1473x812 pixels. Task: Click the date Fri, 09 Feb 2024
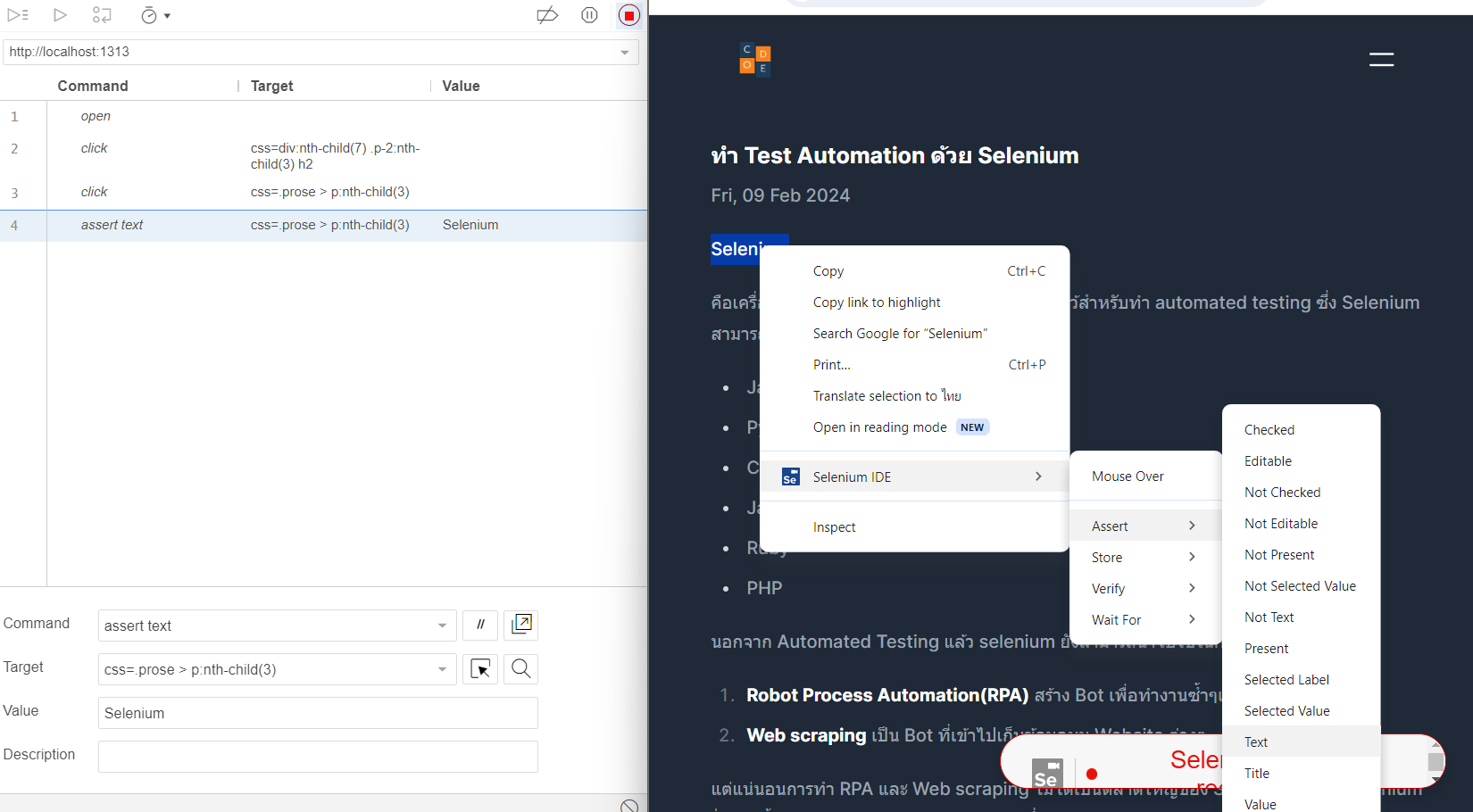780,195
